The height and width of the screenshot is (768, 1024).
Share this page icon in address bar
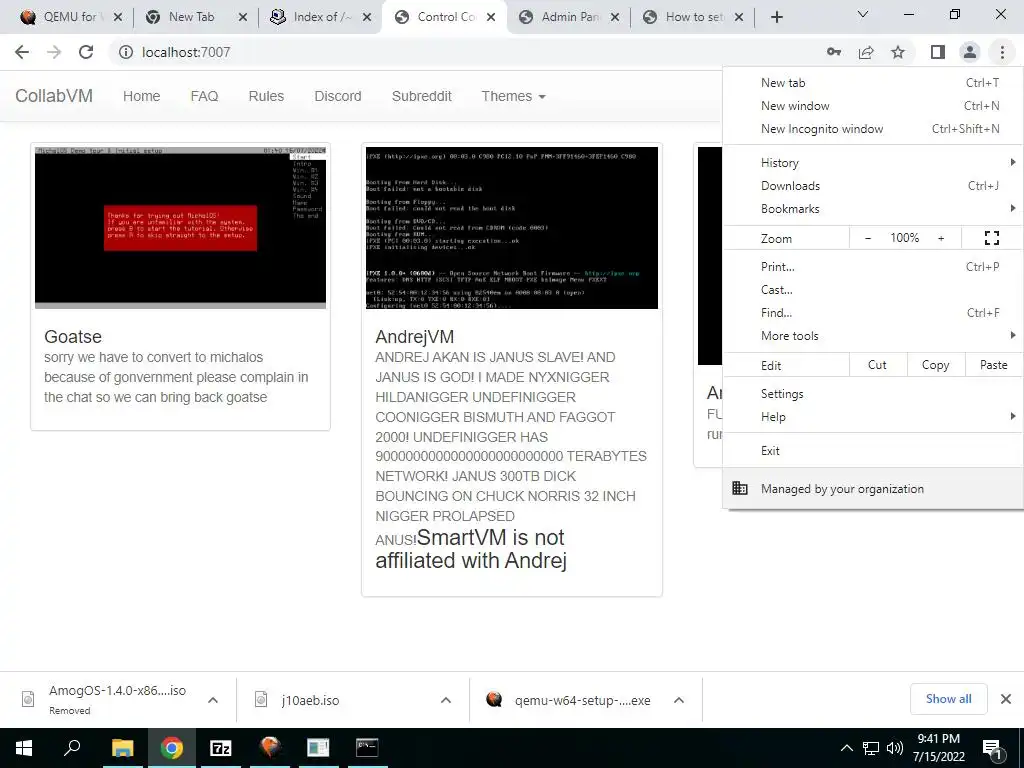click(x=866, y=52)
